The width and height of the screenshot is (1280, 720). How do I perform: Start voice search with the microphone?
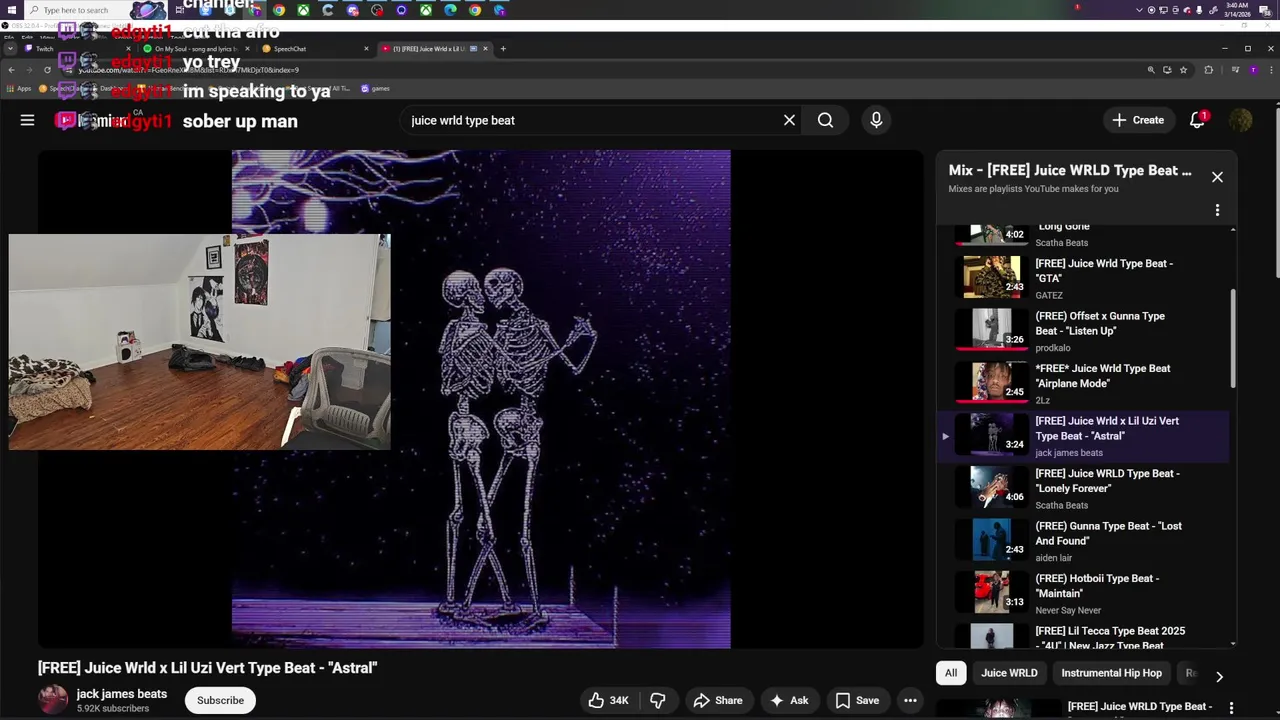[876, 120]
